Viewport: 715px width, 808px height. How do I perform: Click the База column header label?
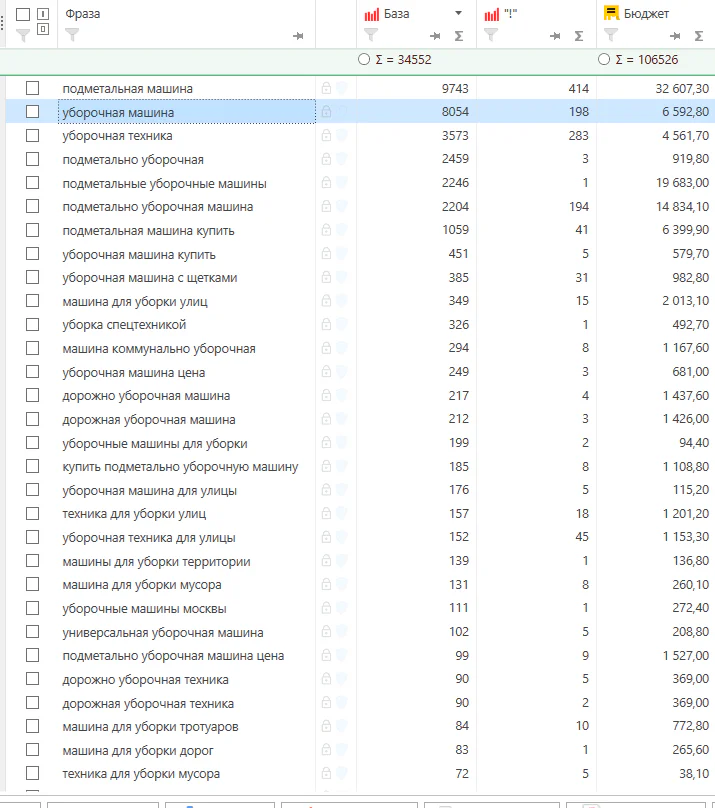pos(397,14)
